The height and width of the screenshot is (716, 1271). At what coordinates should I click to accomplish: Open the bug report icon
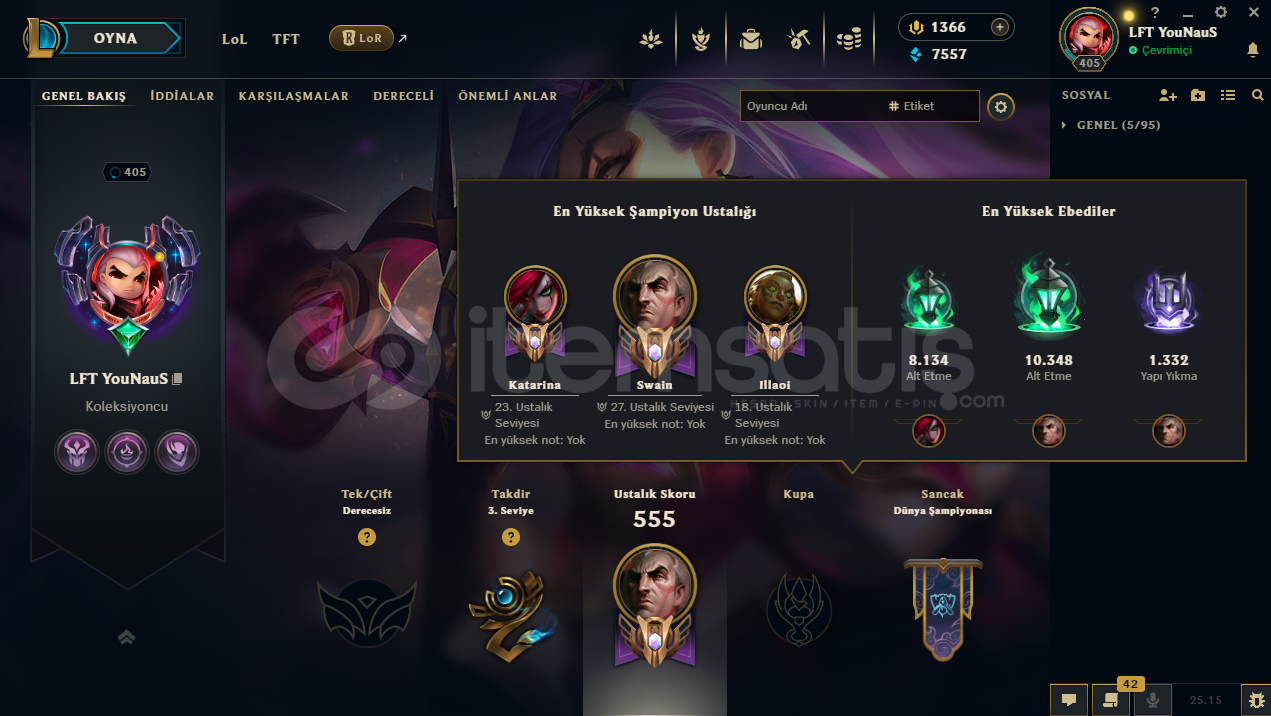[1255, 700]
